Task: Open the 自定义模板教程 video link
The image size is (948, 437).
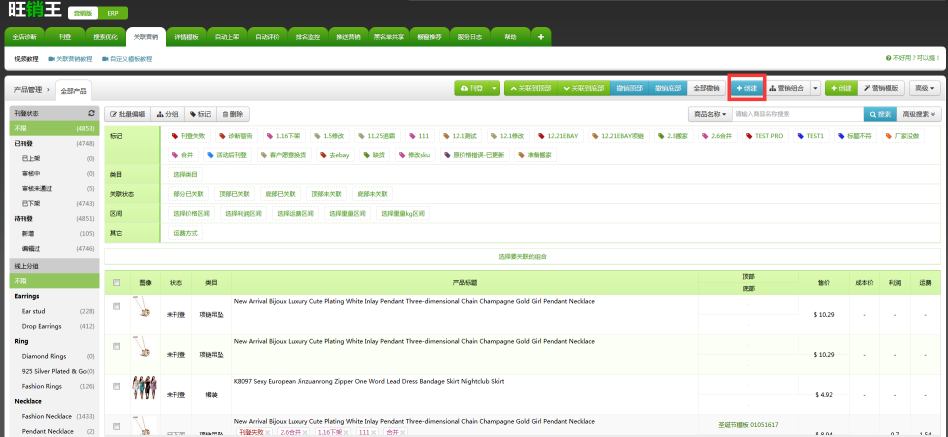Action: tap(127, 59)
